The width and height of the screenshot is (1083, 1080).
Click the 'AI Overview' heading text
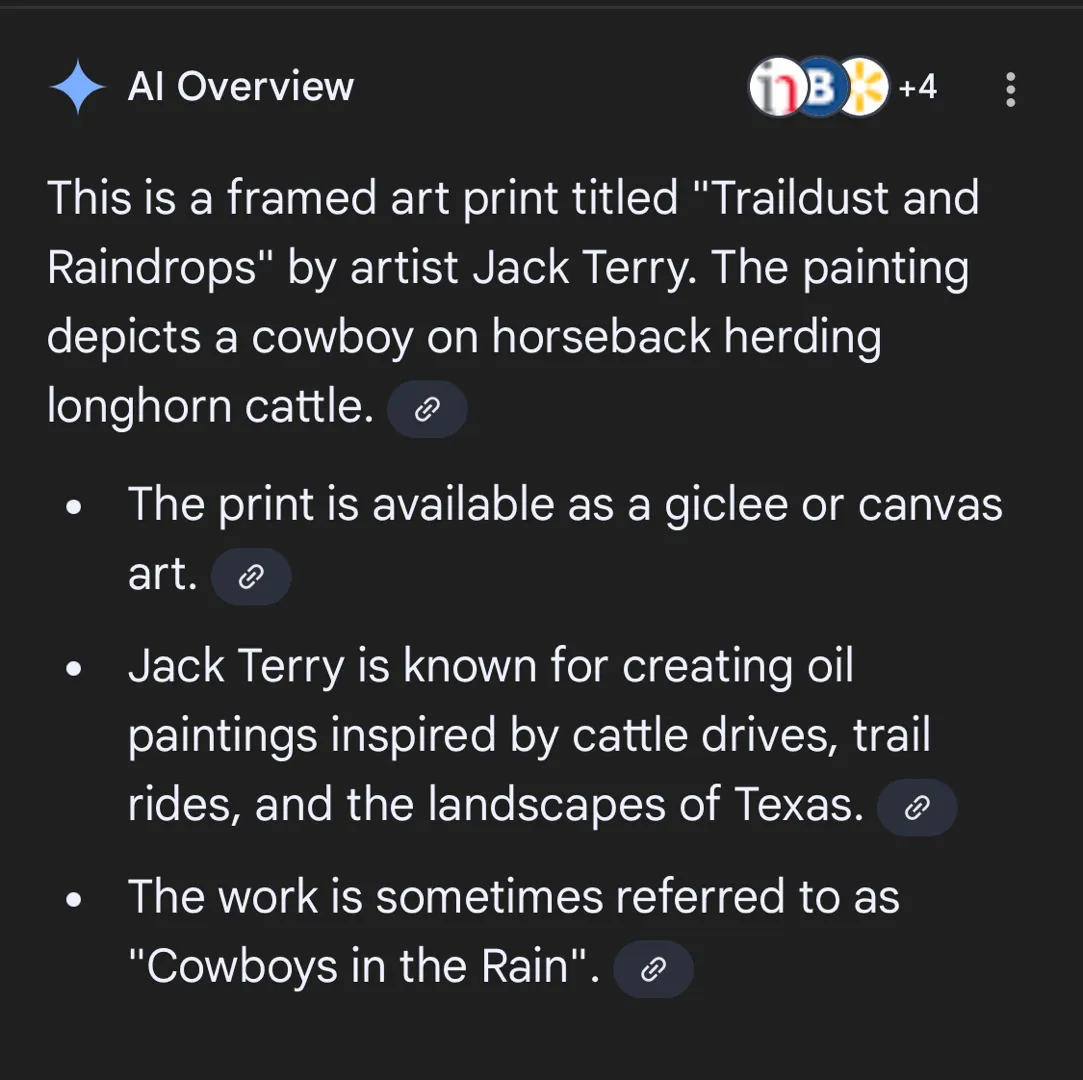coord(240,87)
